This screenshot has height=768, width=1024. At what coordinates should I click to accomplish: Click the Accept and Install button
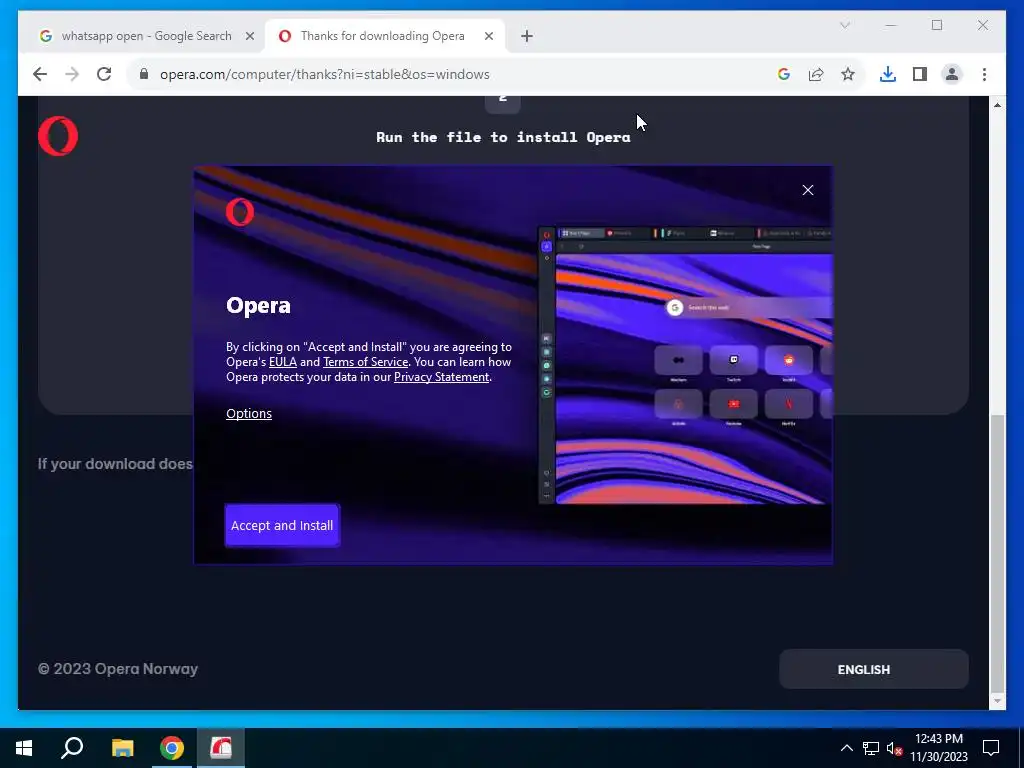coord(282,525)
